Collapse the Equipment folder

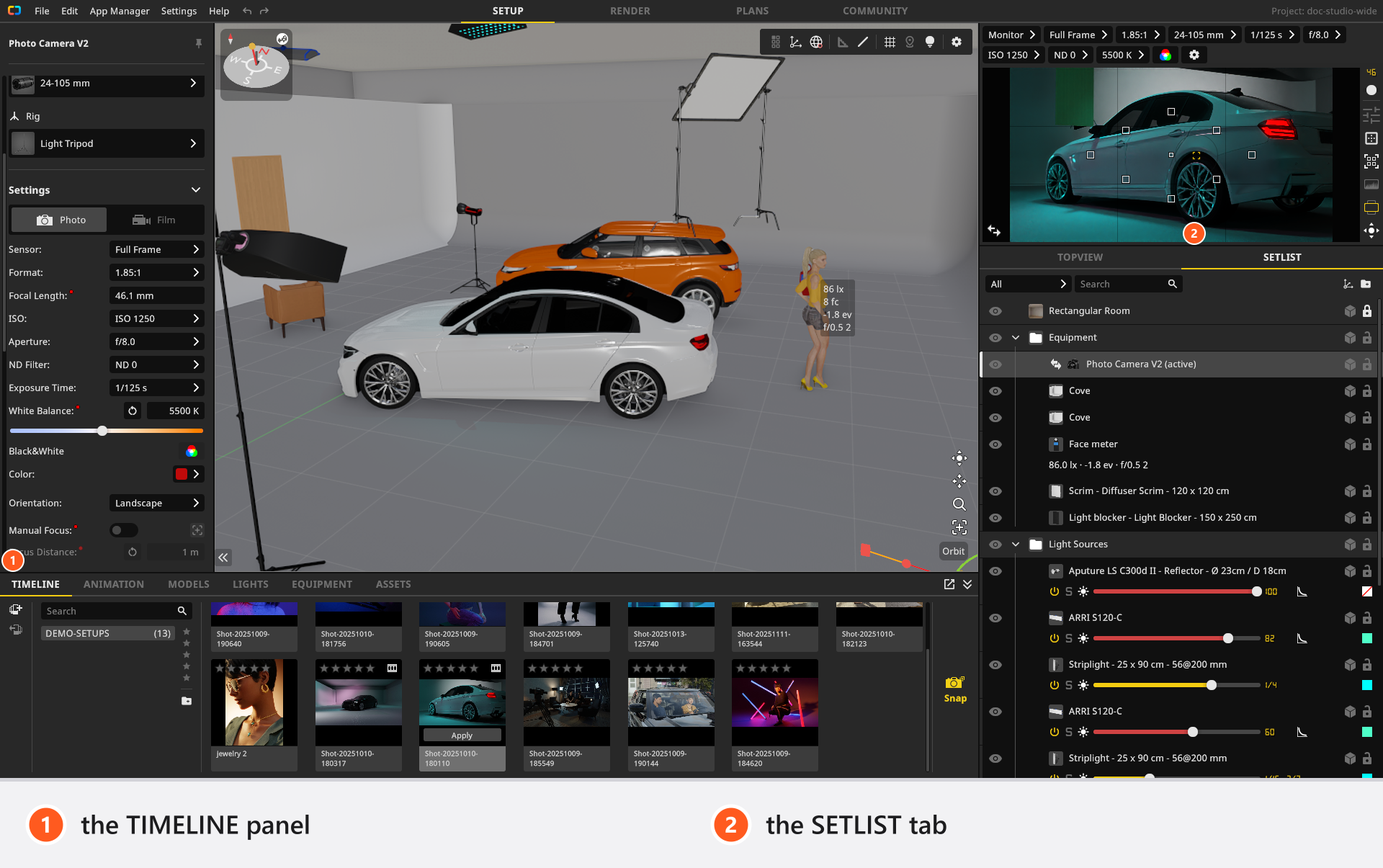pyautogui.click(x=1016, y=338)
